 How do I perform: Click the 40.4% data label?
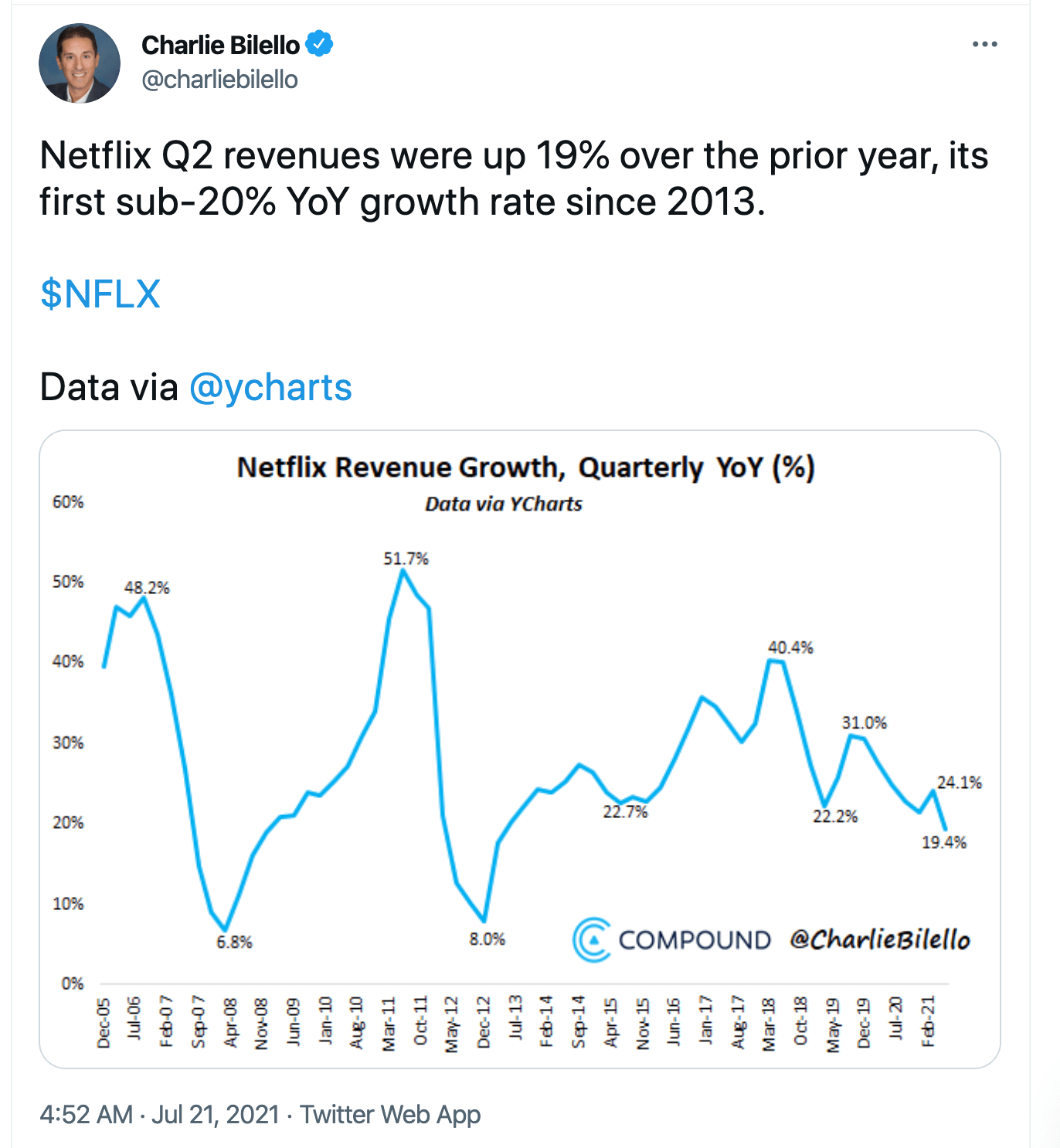pos(790,647)
